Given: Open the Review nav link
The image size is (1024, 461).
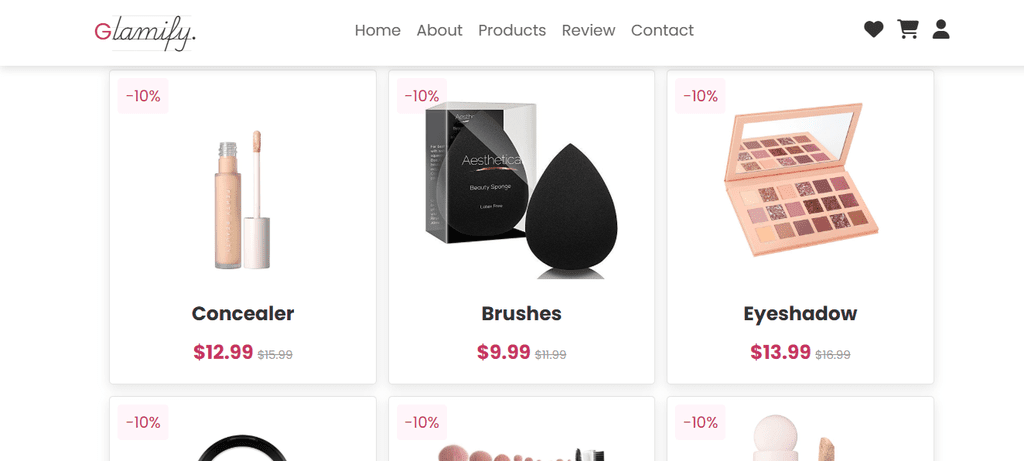Looking at the screenshot, I should (588, 30).
